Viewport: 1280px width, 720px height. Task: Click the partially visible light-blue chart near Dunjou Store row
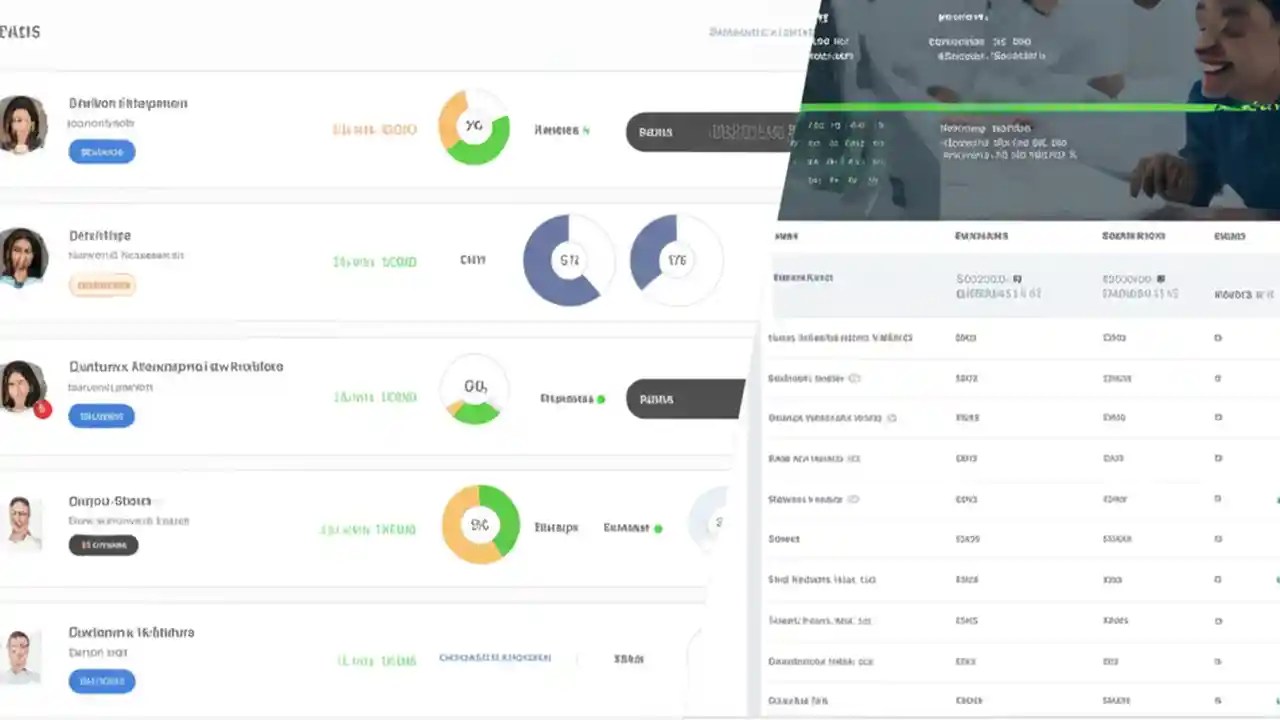click(x=714, y=522)
